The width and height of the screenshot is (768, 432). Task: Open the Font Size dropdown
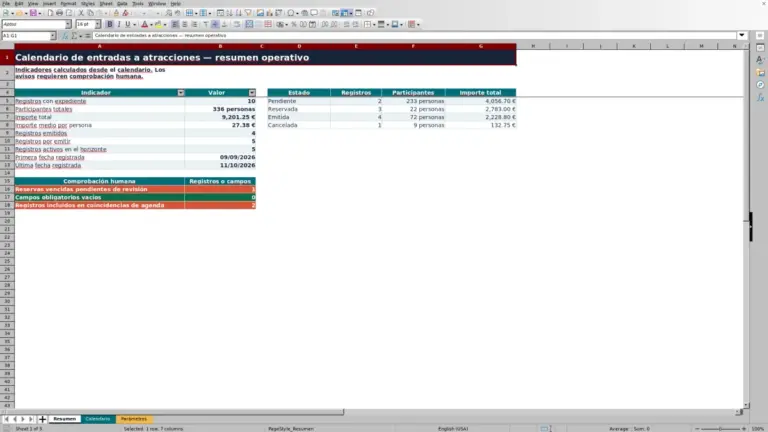97,24
